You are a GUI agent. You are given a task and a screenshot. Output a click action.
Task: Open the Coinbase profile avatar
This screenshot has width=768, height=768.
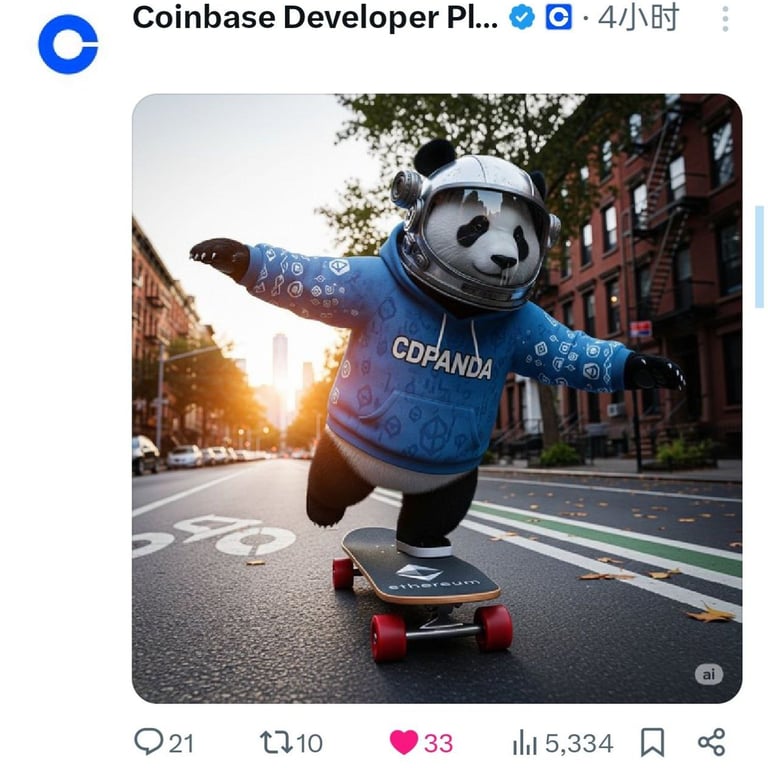(68, 44)
